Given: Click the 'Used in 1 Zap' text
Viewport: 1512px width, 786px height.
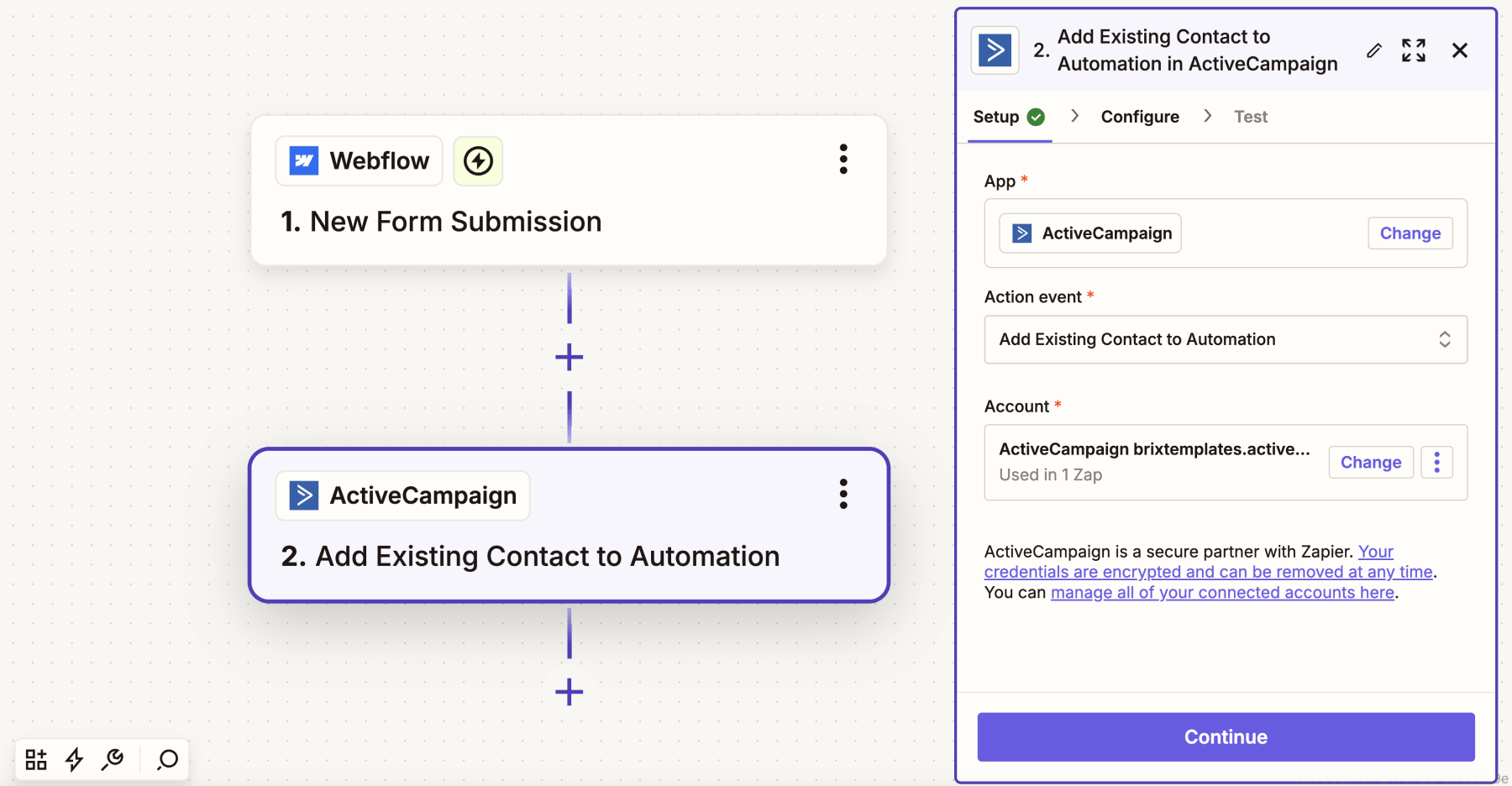Looking at the screenshot, I should coord(1050,474).
